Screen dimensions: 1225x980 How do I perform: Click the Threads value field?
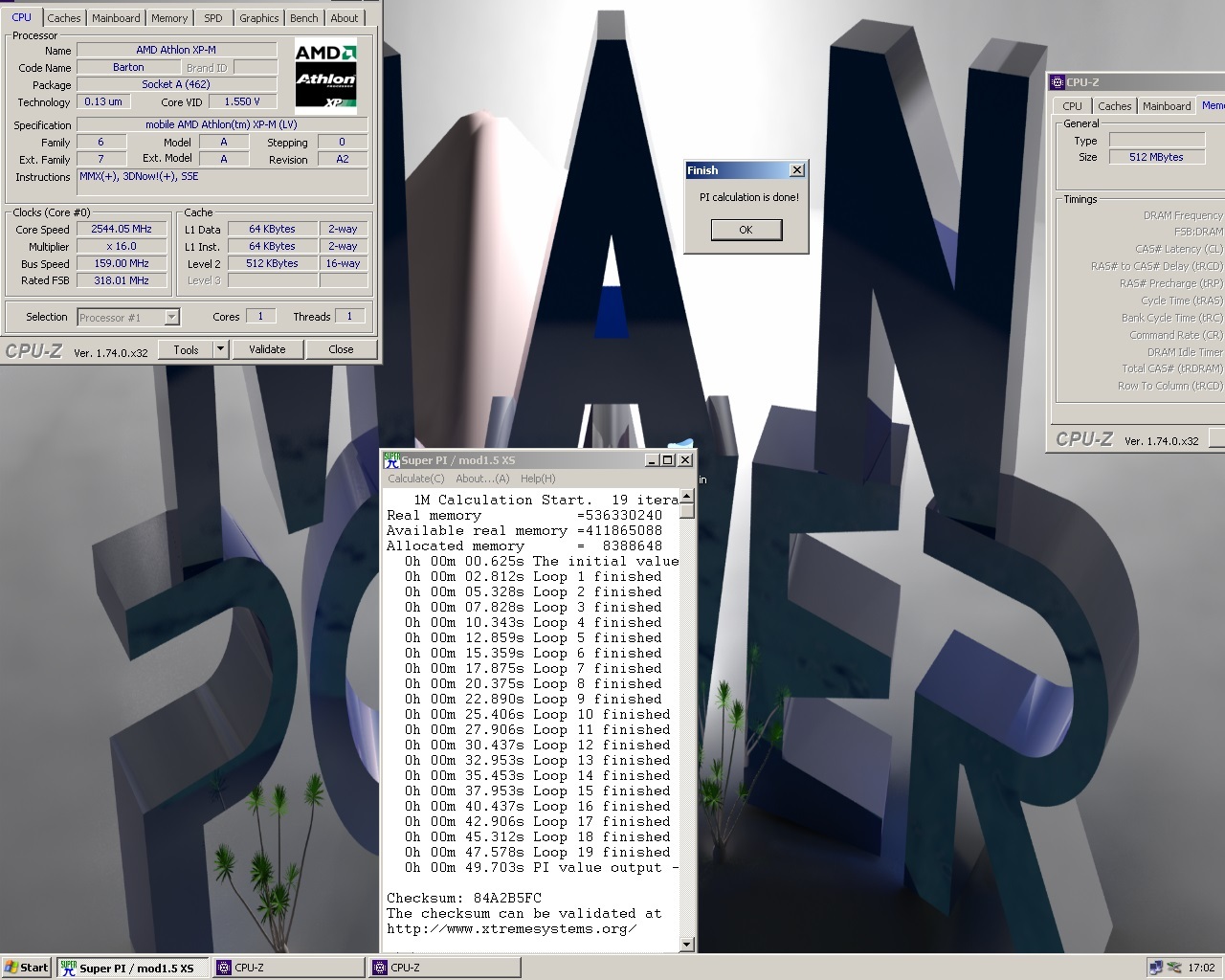tap(350, 317)
